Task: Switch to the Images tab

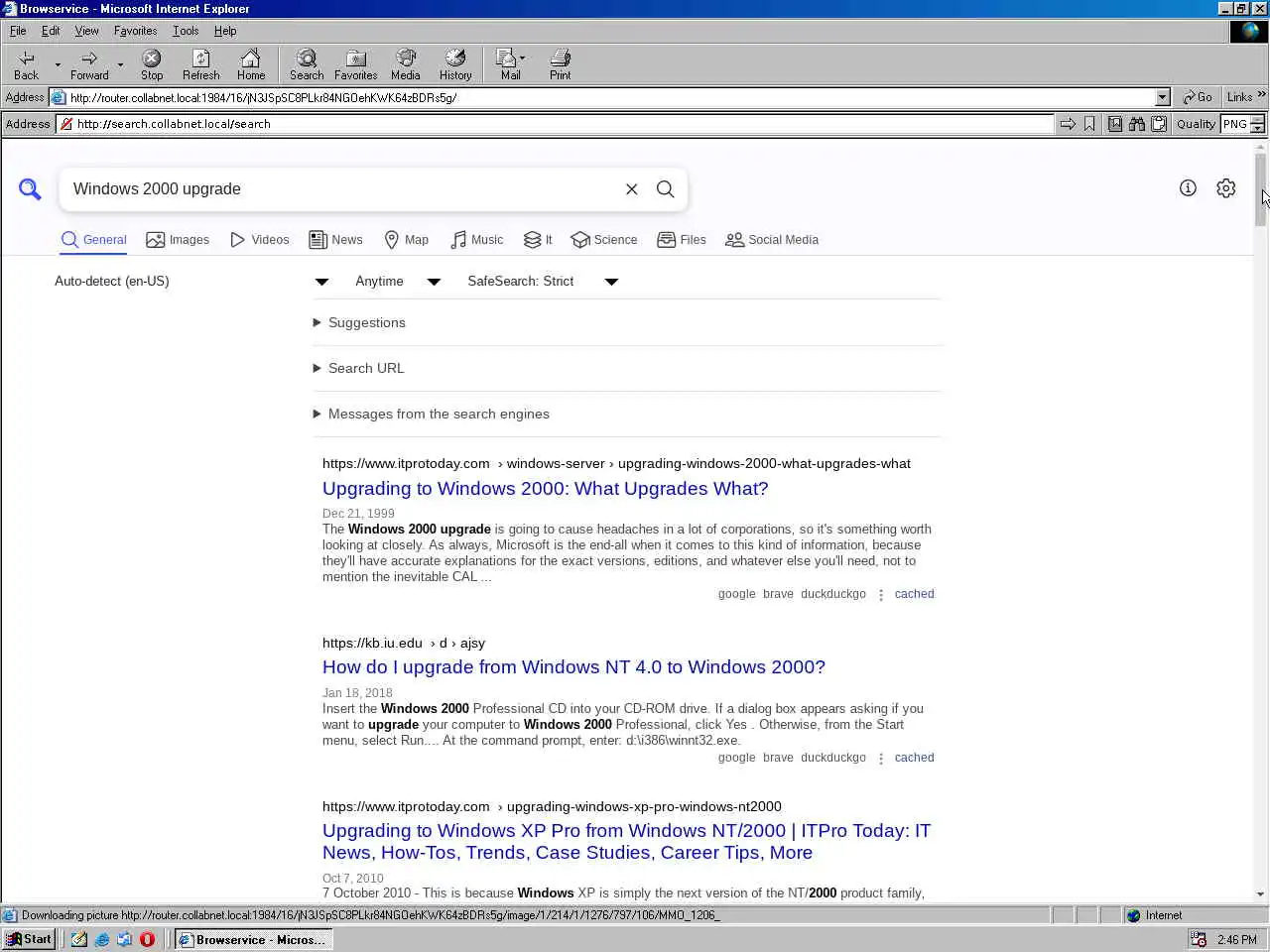Action: pos(178,240)
